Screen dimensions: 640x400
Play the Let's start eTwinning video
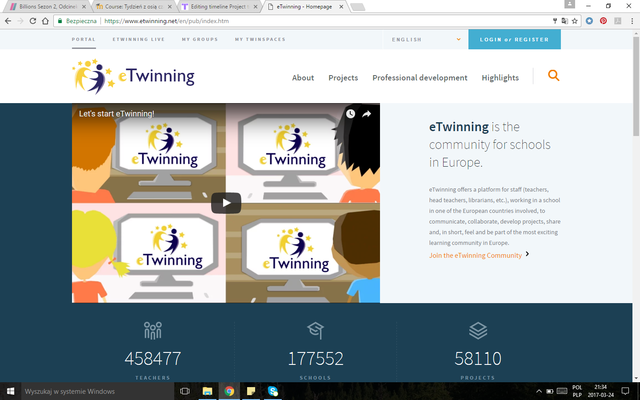click(x=226, y=203)
